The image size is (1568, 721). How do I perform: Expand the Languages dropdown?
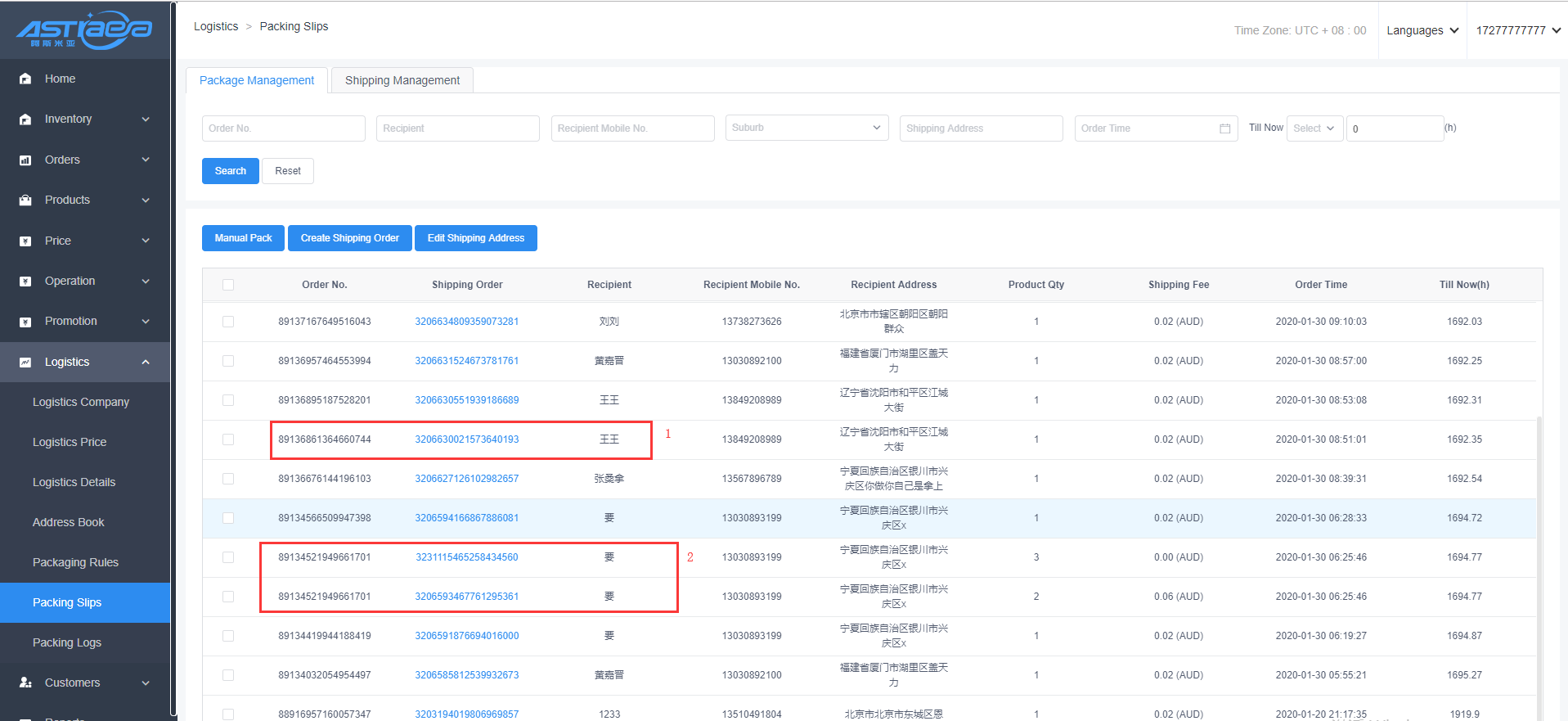point(1422,30)
